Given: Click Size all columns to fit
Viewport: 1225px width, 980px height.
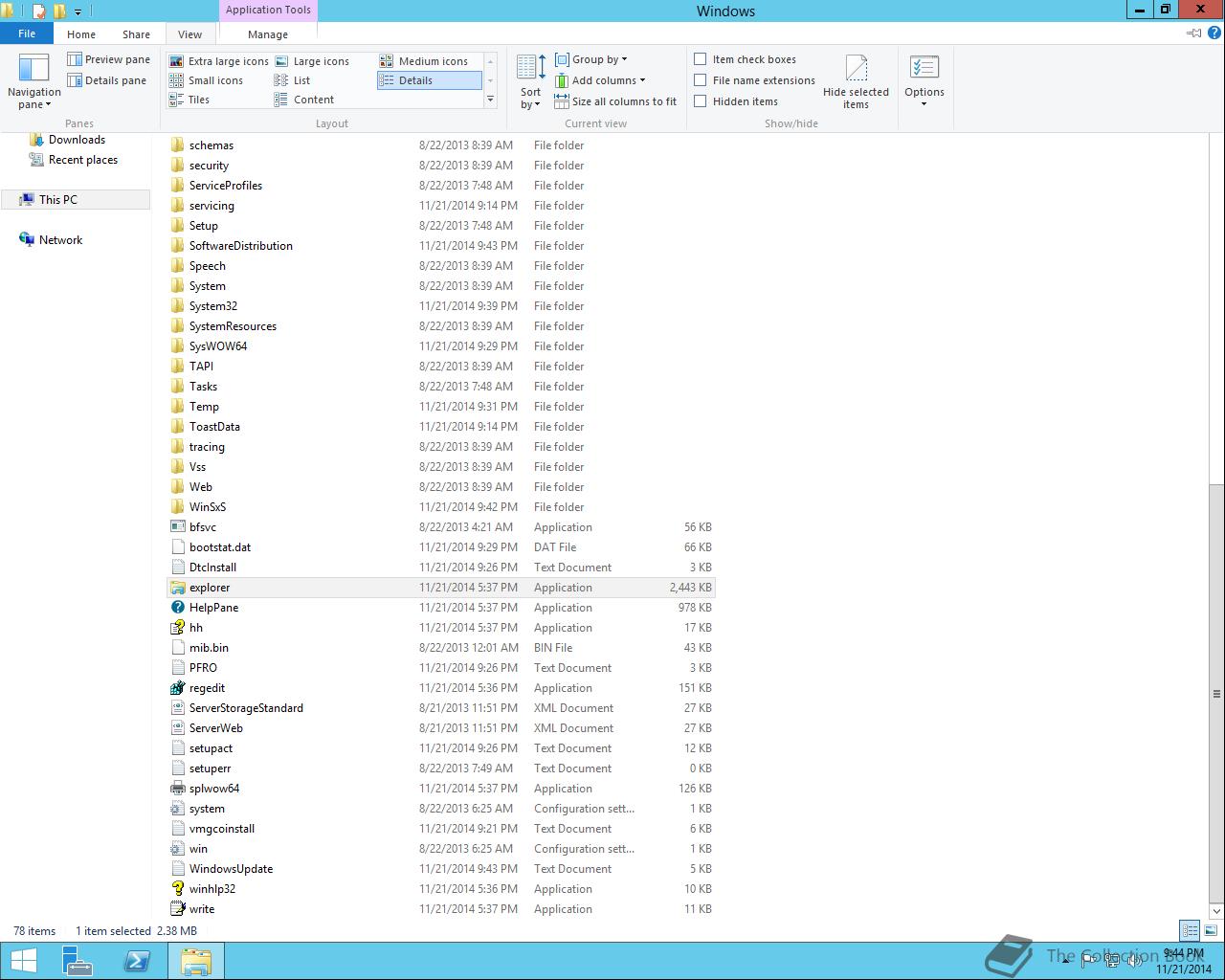Looking at the screenshot, I should coord(615,101).
